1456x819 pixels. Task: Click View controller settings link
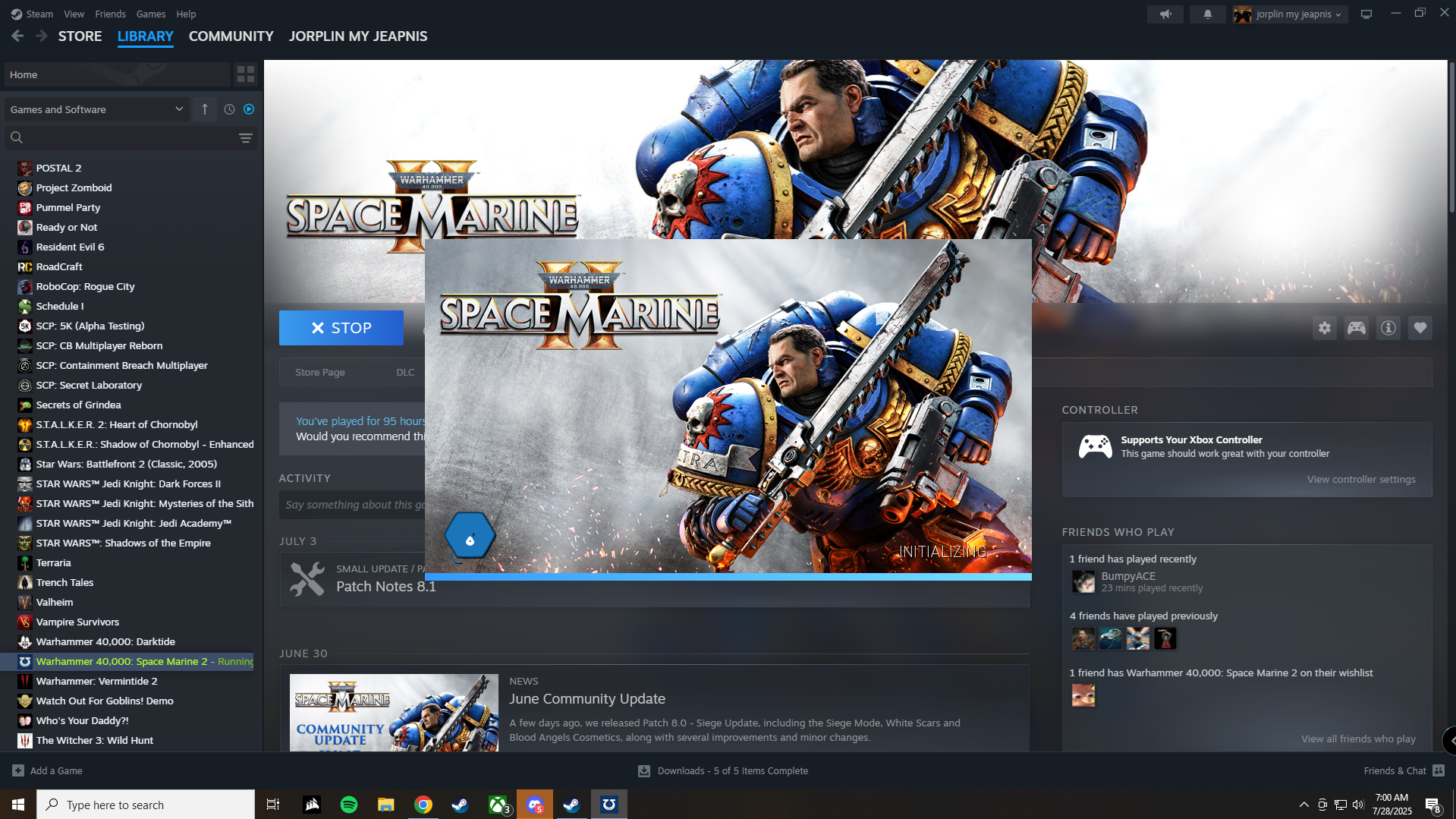(x=1361, y=479)
